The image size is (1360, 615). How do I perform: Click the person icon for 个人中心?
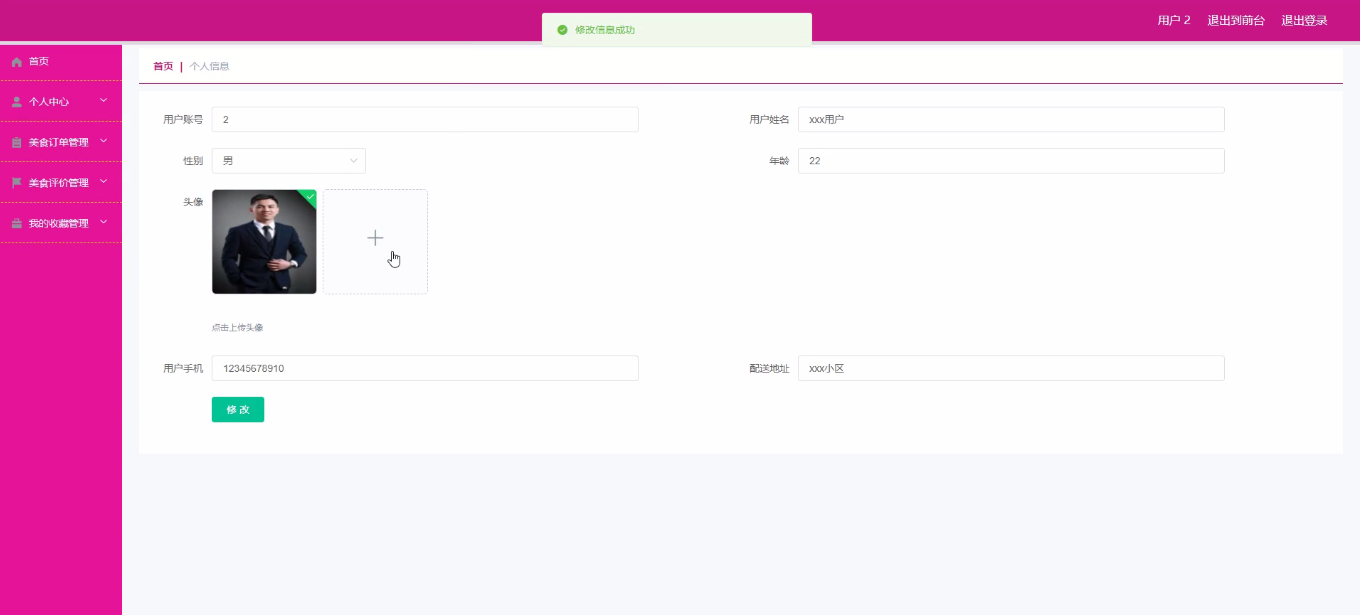click(16, 102)
